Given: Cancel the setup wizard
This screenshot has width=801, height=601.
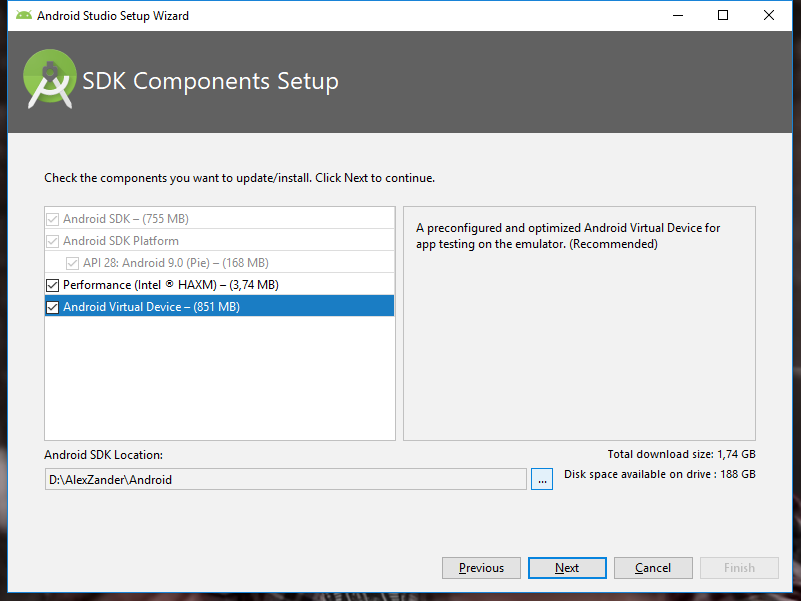Looking at the screenshot, I should click(653, 568).
